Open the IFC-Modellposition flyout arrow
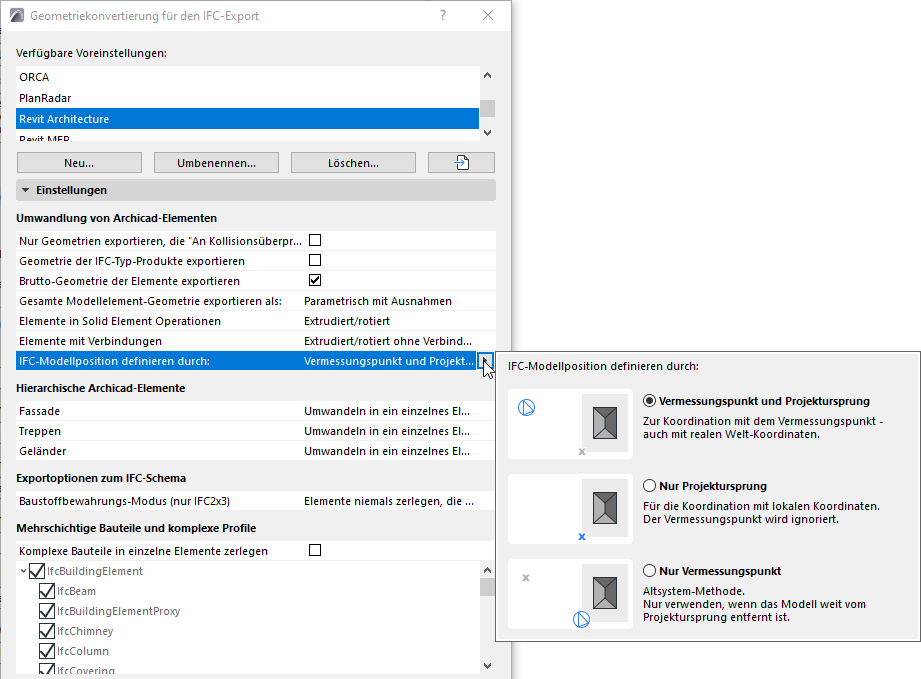 click(485, 361)
